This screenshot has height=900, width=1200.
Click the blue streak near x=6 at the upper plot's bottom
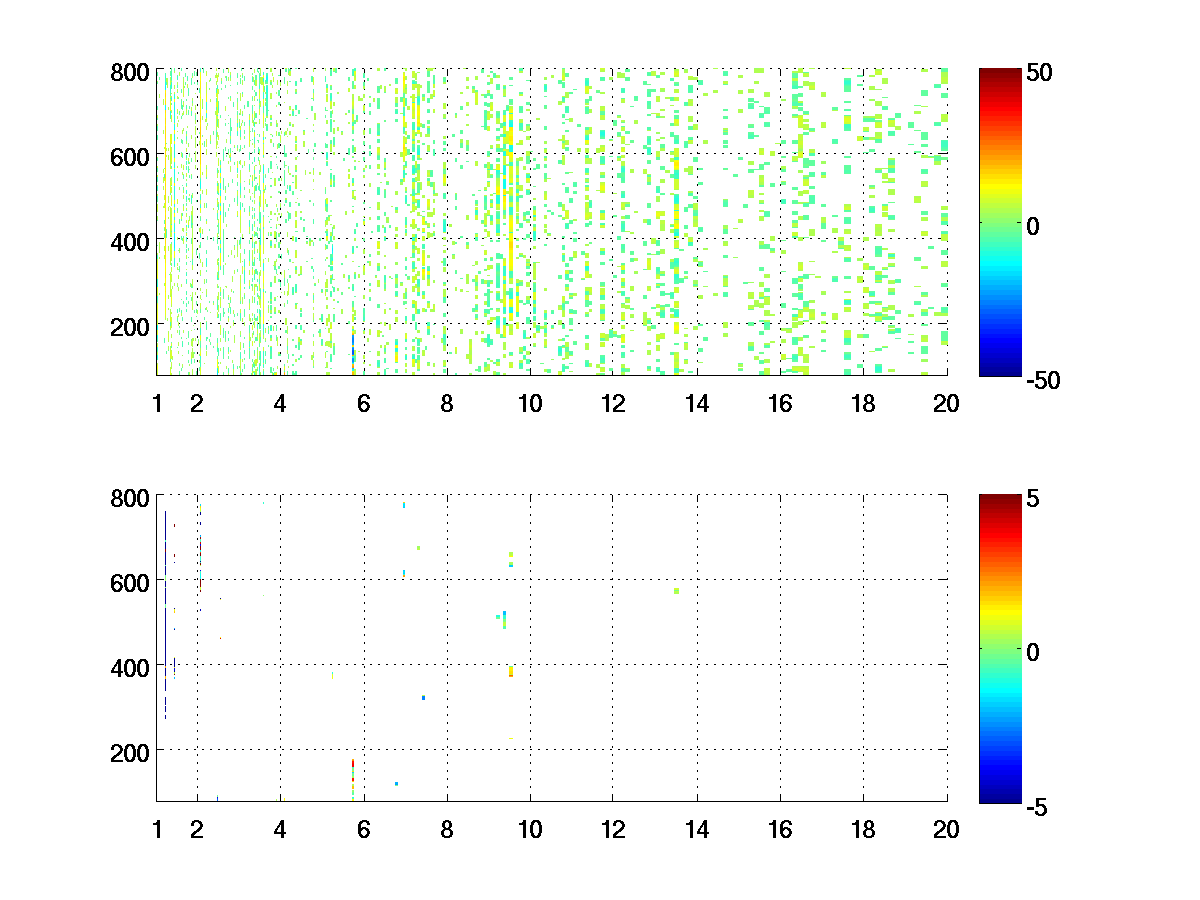coord(353,352)
